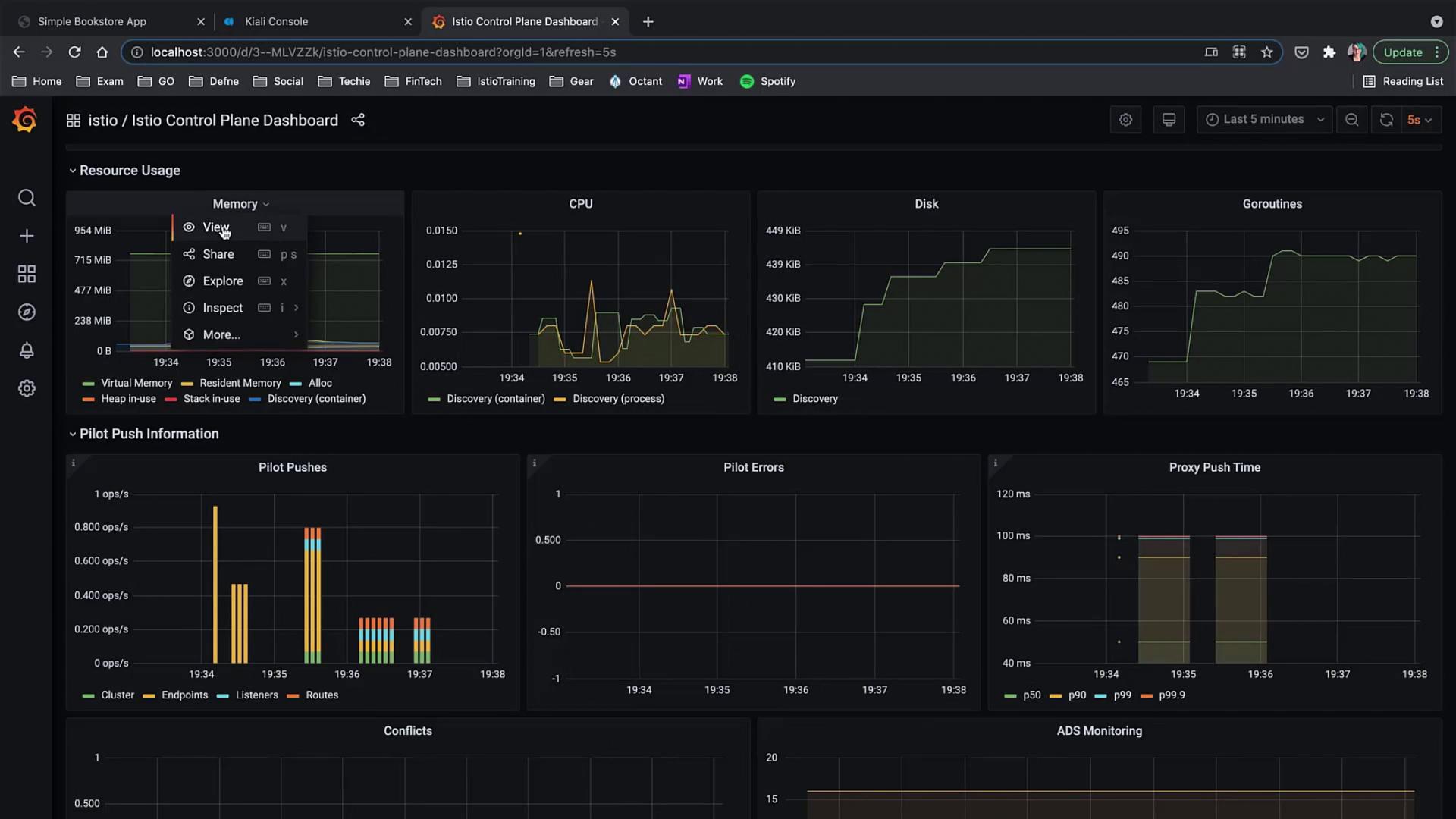Toggle Virtual Memory series in legend
Image resolution: width=1456 pixels, height=819 pixels.
[x=136, y=383]
